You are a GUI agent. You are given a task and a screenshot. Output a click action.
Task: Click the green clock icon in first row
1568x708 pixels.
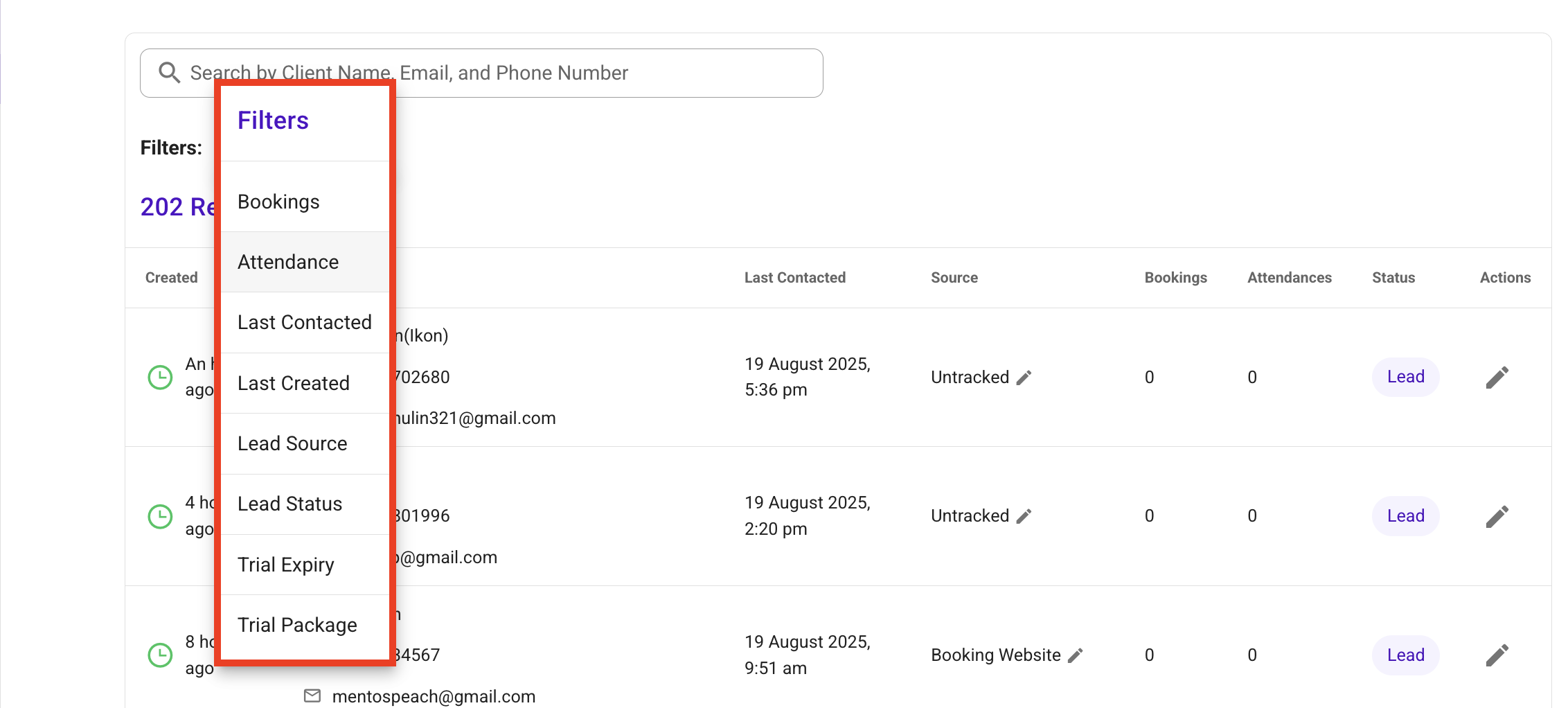(x=160, y=378)
